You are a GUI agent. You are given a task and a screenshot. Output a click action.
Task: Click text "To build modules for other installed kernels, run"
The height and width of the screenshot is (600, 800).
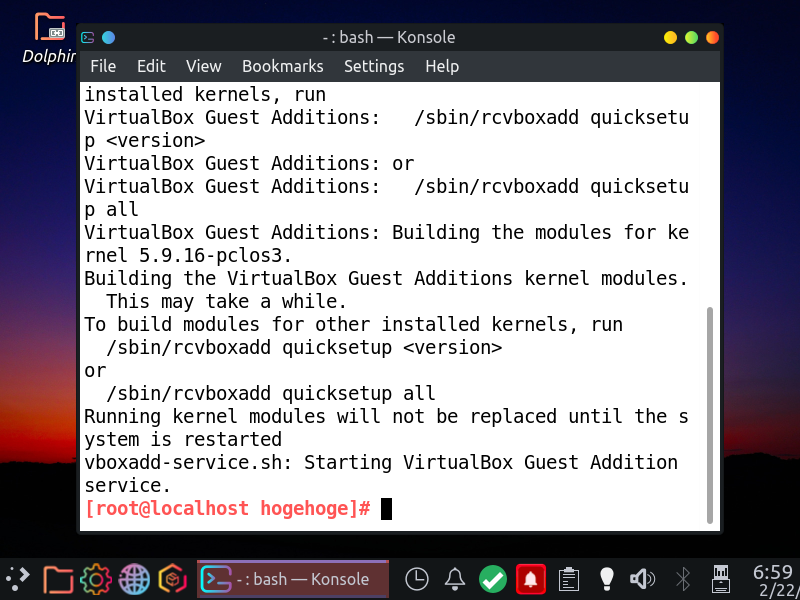(x=353, y=324)
